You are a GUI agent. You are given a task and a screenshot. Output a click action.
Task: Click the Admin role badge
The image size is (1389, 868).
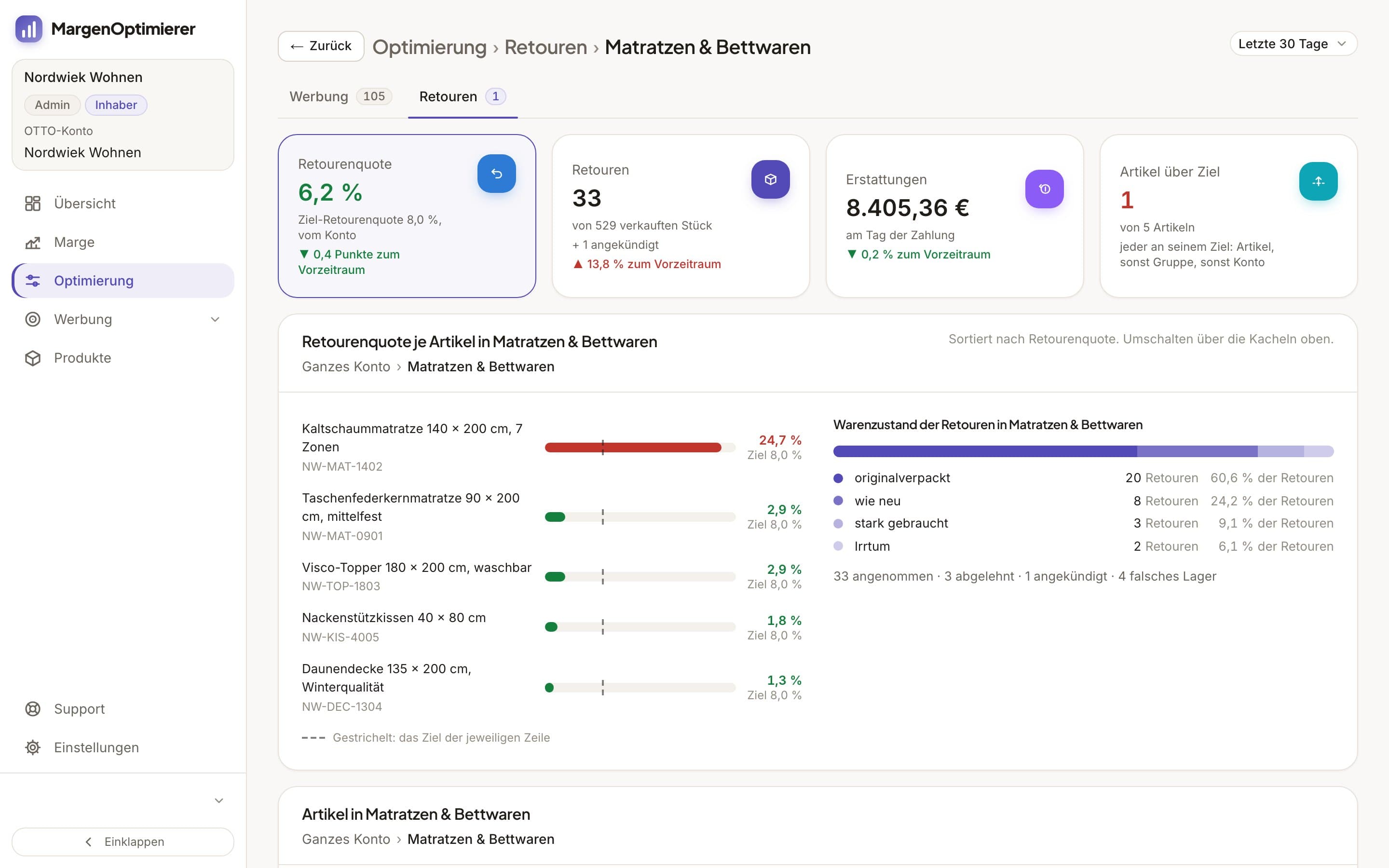(x=52, y=105)
